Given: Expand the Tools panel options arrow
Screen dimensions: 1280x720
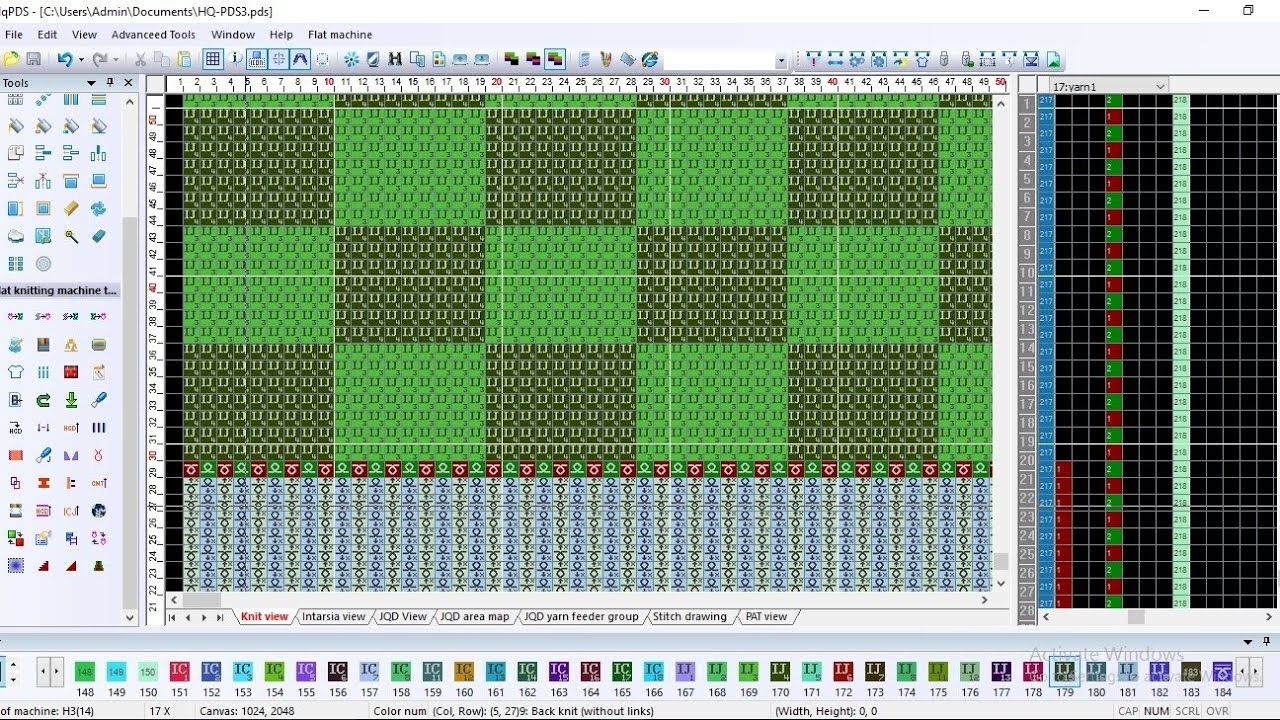Looking at the screenshot, I should tap(92, 83).
